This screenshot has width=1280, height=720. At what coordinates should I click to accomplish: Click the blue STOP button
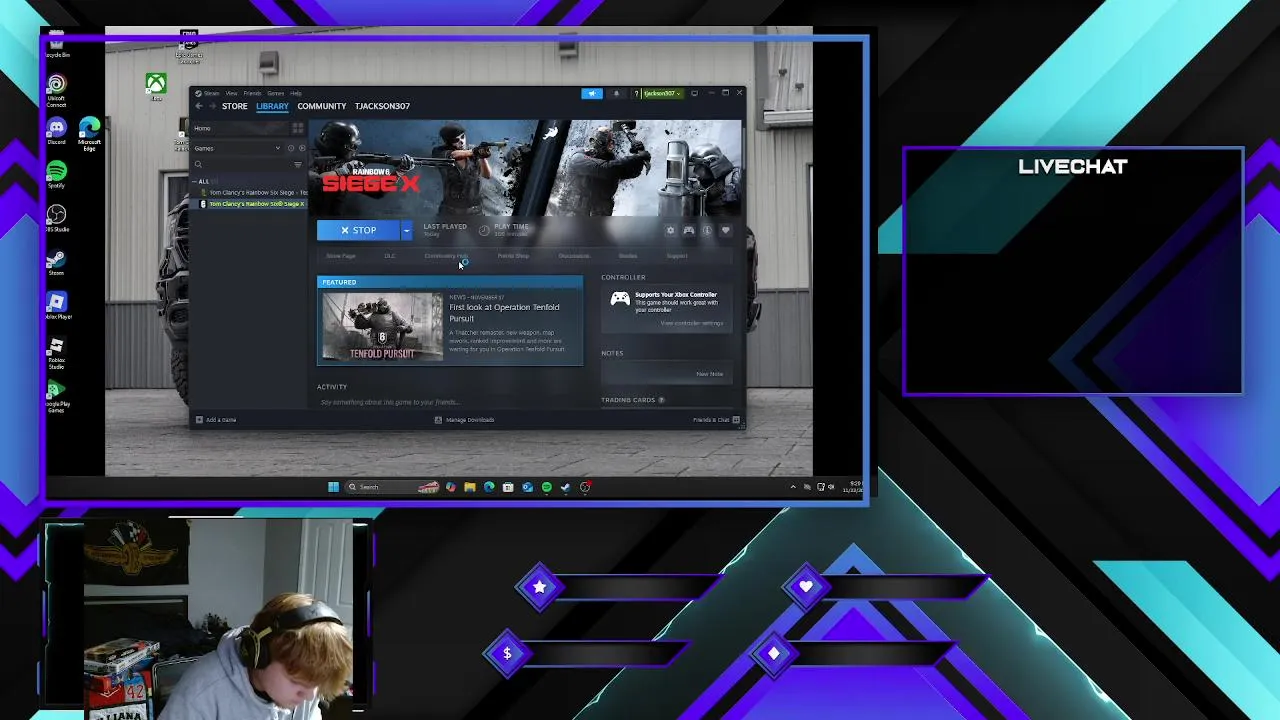(358, 231)
